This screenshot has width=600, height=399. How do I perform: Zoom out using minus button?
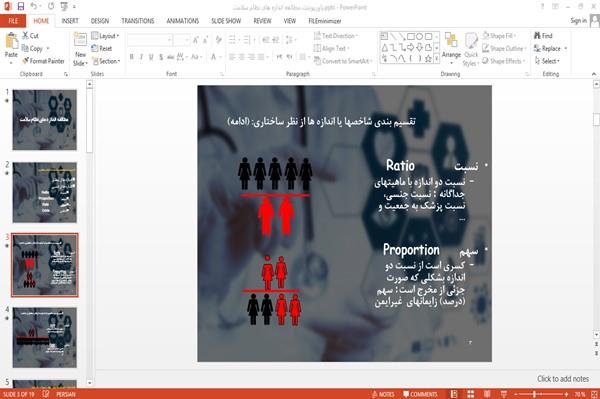[x=516, y=394]
